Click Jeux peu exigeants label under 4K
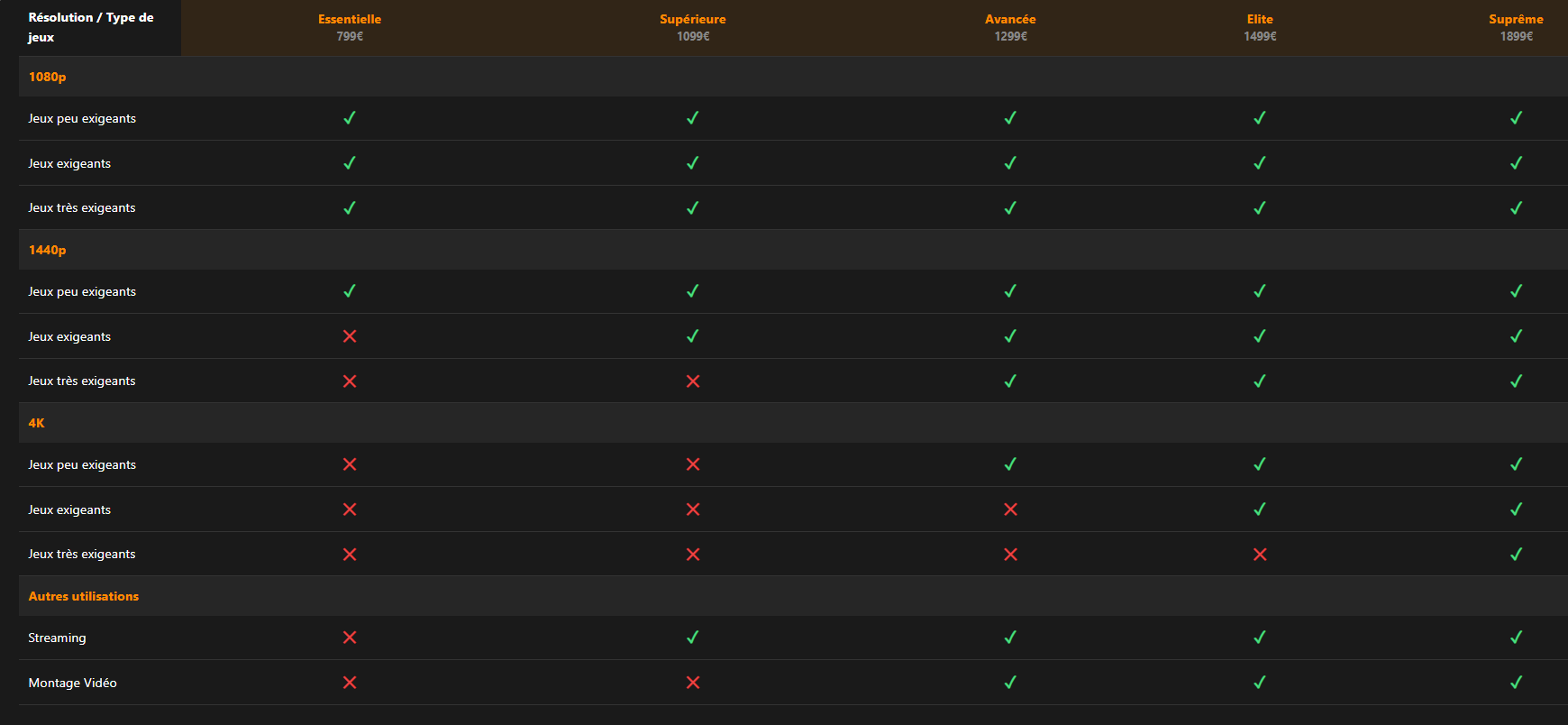The height and width of the screenshot is (725, 1568). (82, 464)
